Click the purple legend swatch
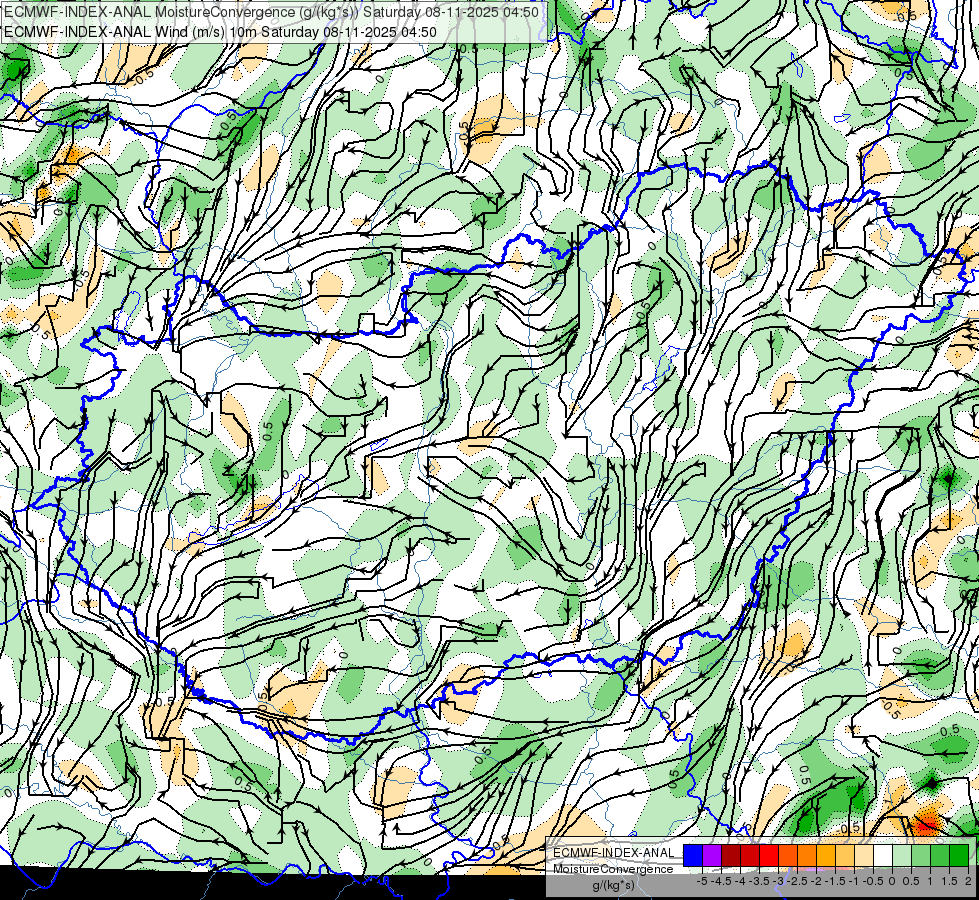Viewport: 979px width, 900px height. [x=712, y=856]
